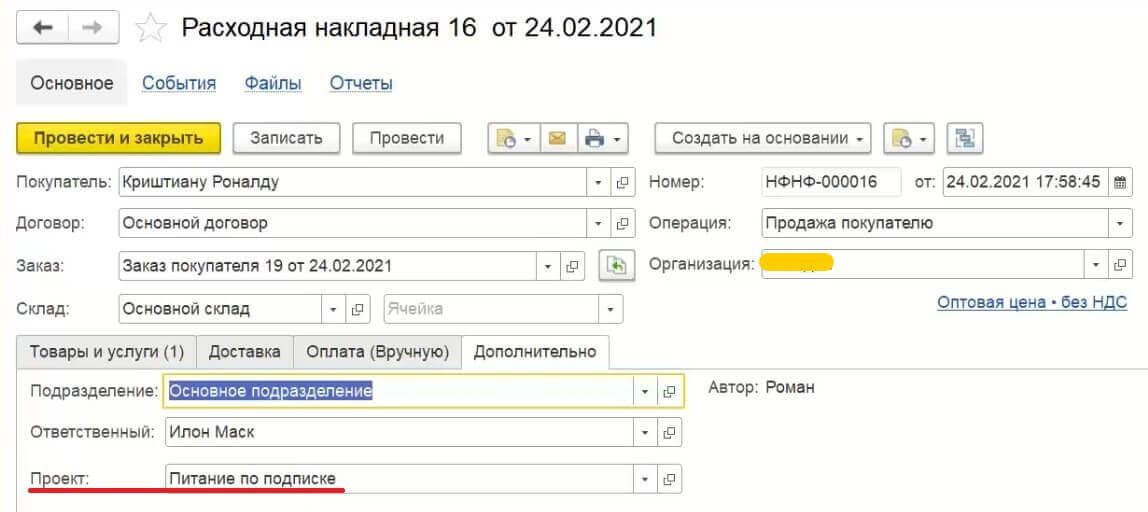The height and width of the screenshot is (512, 1148).
Task: Add document to favorites with star icon
Action: click(151, 29)
